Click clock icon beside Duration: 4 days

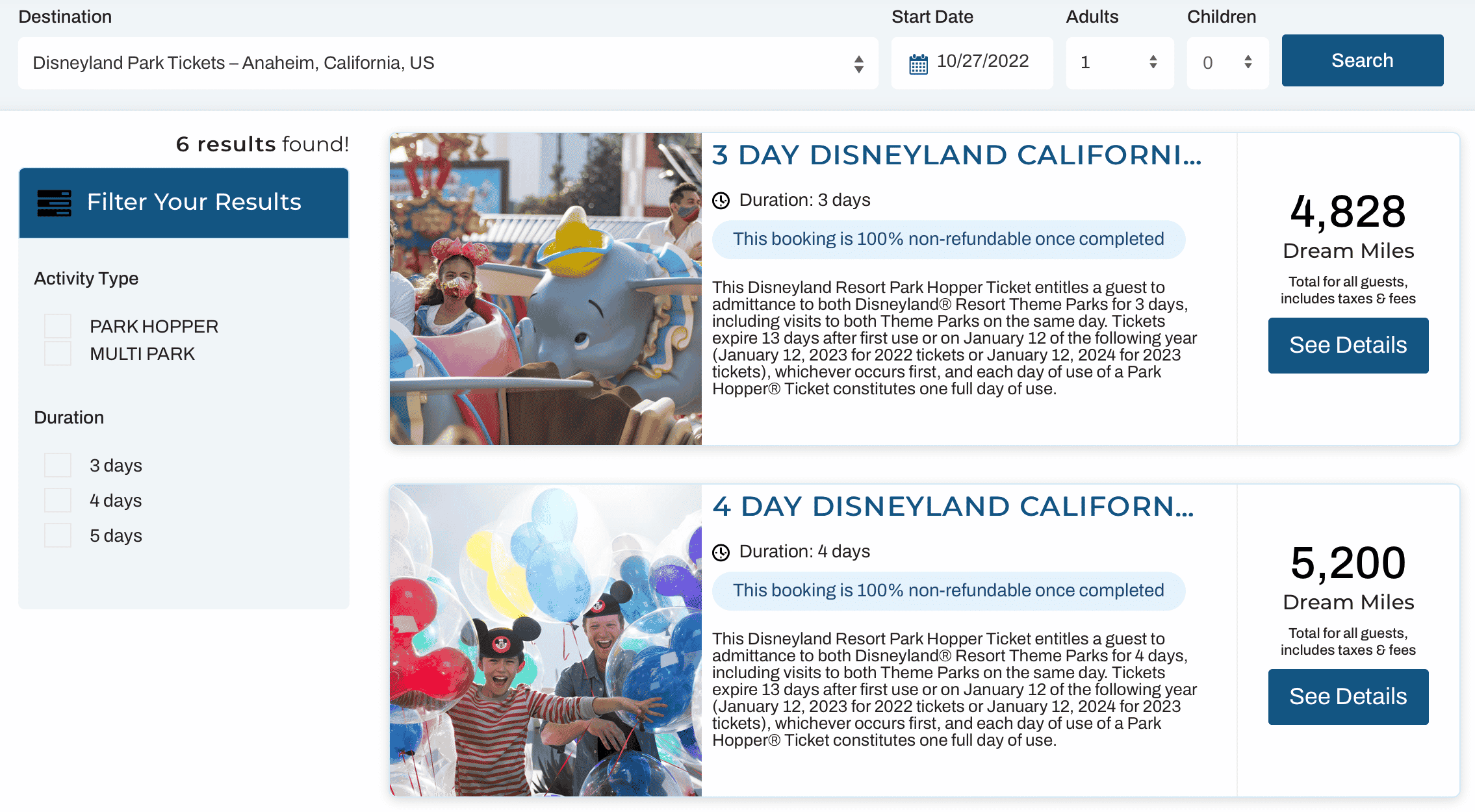(x=721, y=552)
